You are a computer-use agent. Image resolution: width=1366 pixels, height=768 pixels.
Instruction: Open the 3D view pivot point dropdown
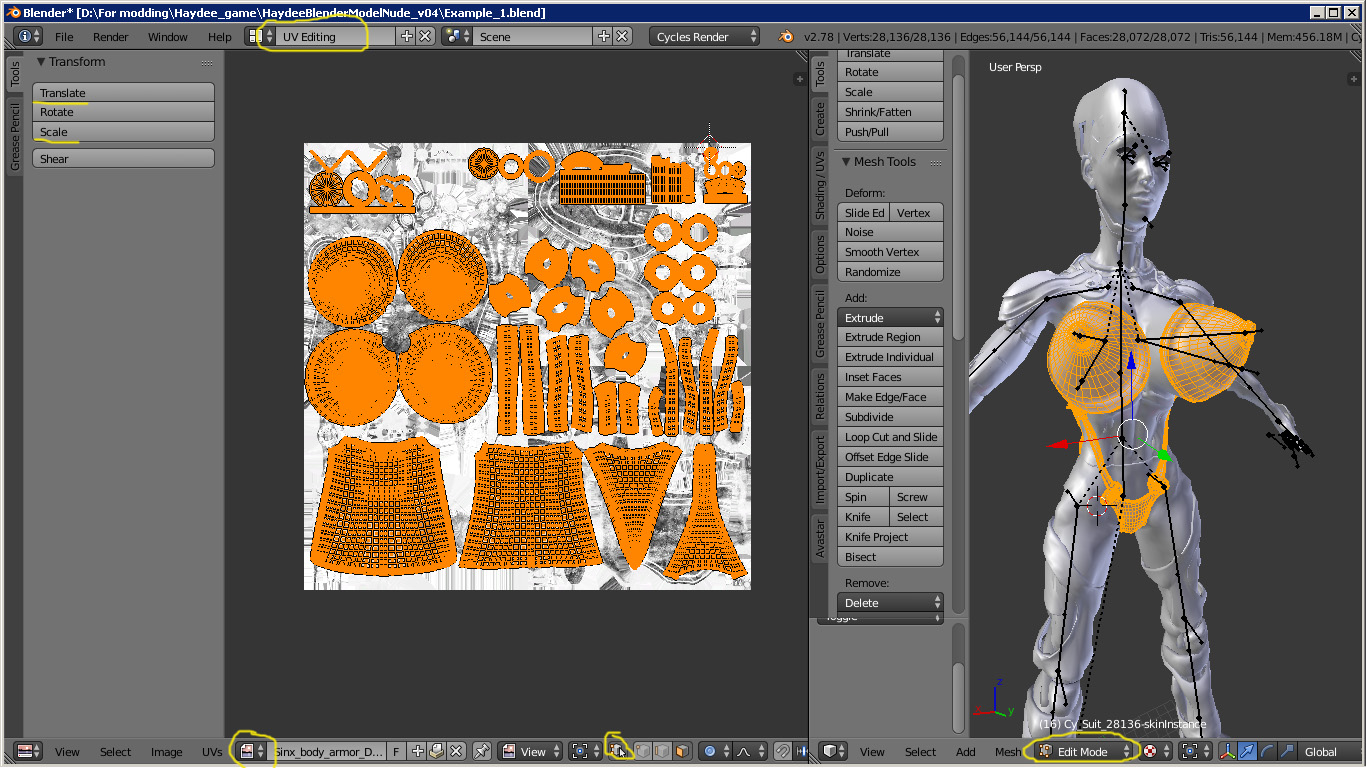click(x=1194, y=751)
